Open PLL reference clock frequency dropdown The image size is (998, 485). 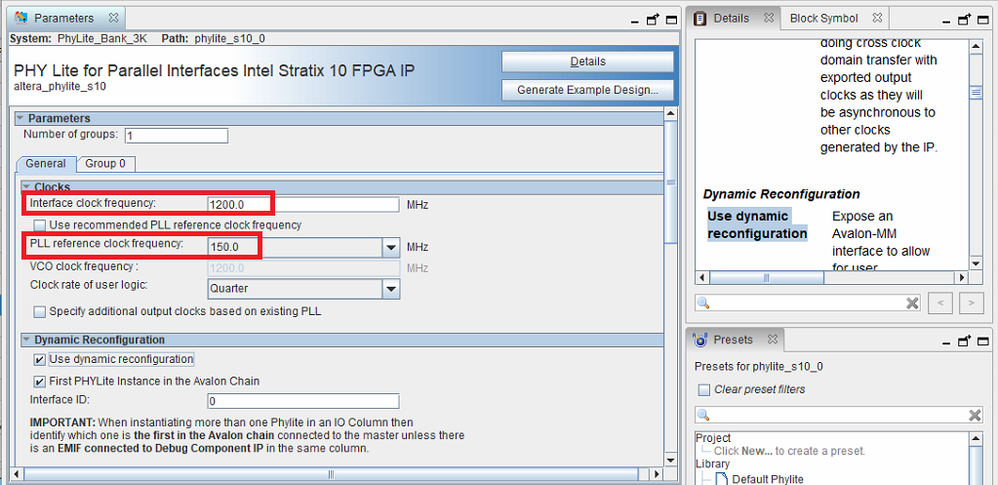(x=390, y=247)
